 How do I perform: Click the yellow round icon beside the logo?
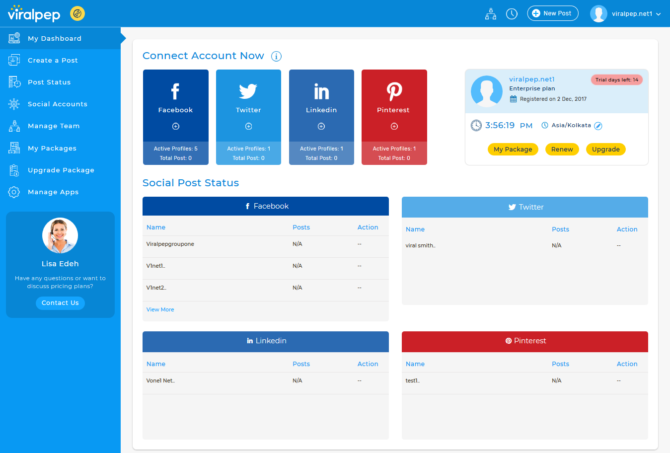point(77,14)
